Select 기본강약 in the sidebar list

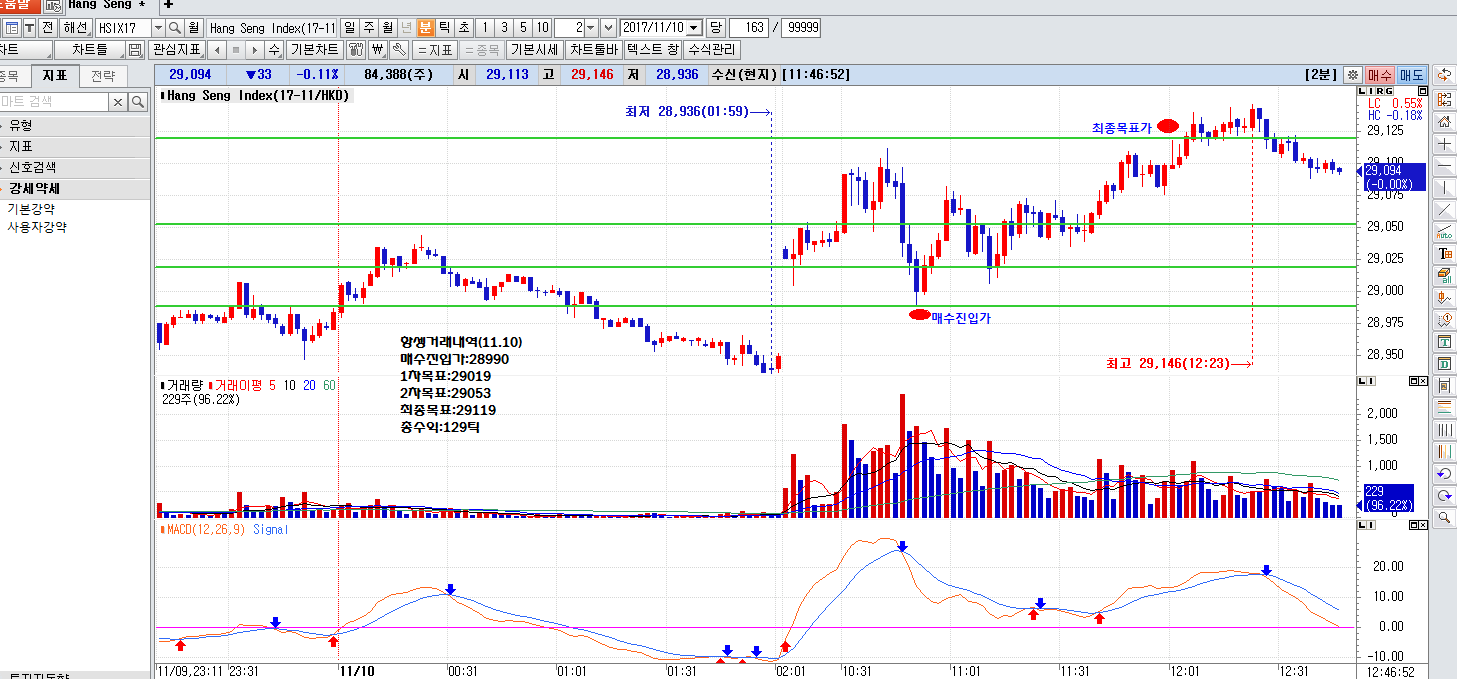click(x=31, y=209)
